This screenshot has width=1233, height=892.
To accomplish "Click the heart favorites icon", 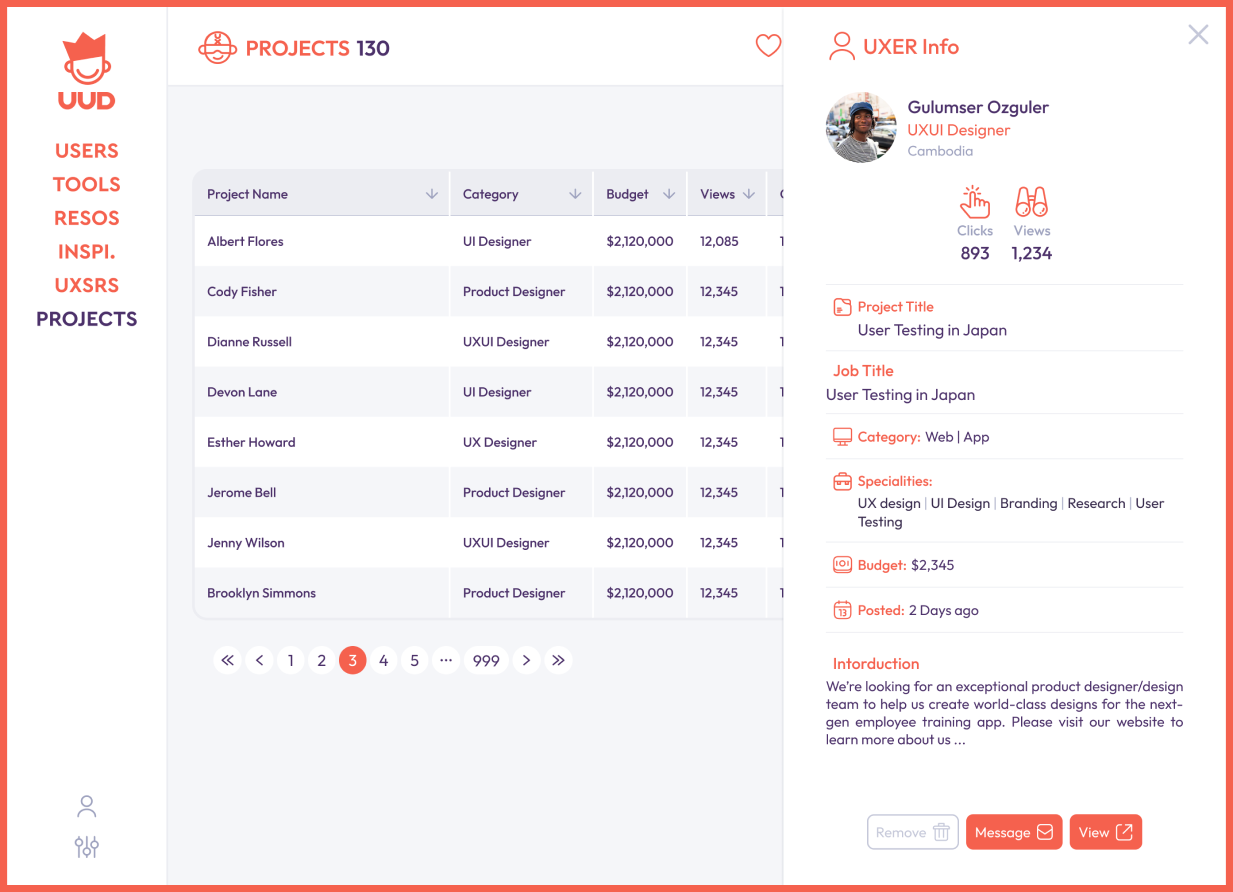I will tap(767, 46).
